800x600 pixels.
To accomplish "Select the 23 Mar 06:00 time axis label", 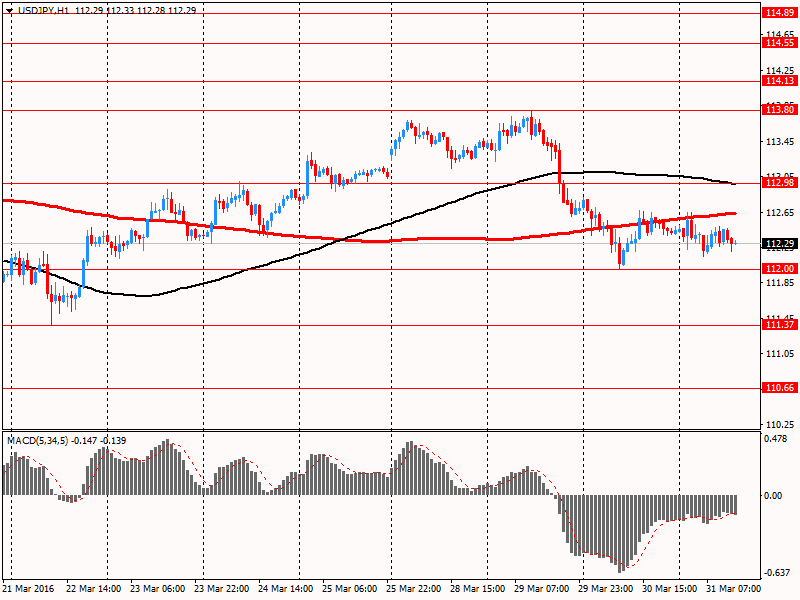I will click(x=158, y=588).
